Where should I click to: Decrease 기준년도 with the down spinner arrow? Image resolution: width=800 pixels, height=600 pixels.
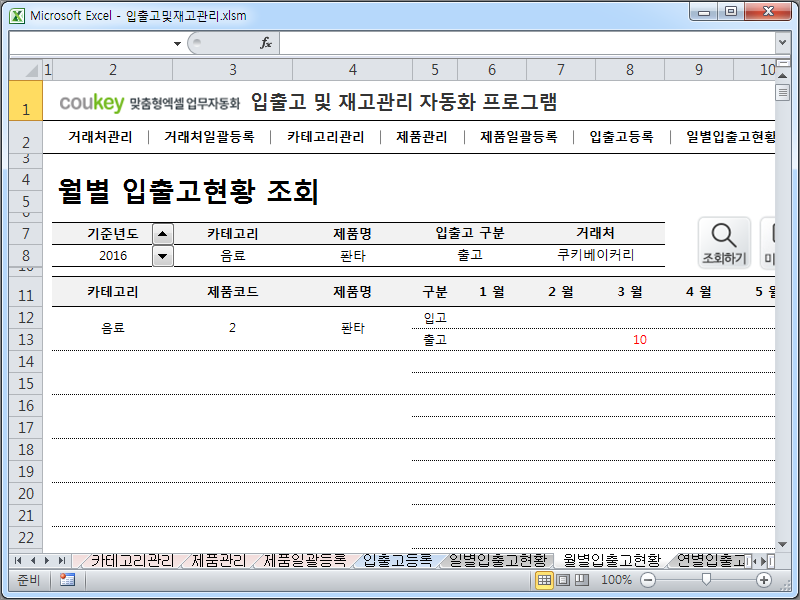(163, 256)
